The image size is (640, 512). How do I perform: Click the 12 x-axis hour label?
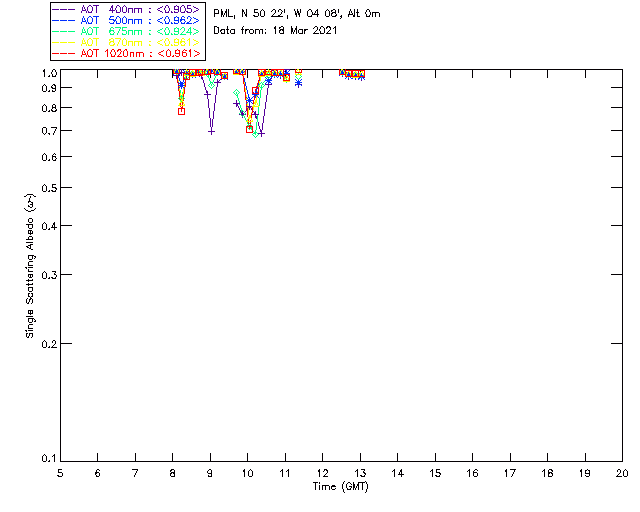pos(322,474)
